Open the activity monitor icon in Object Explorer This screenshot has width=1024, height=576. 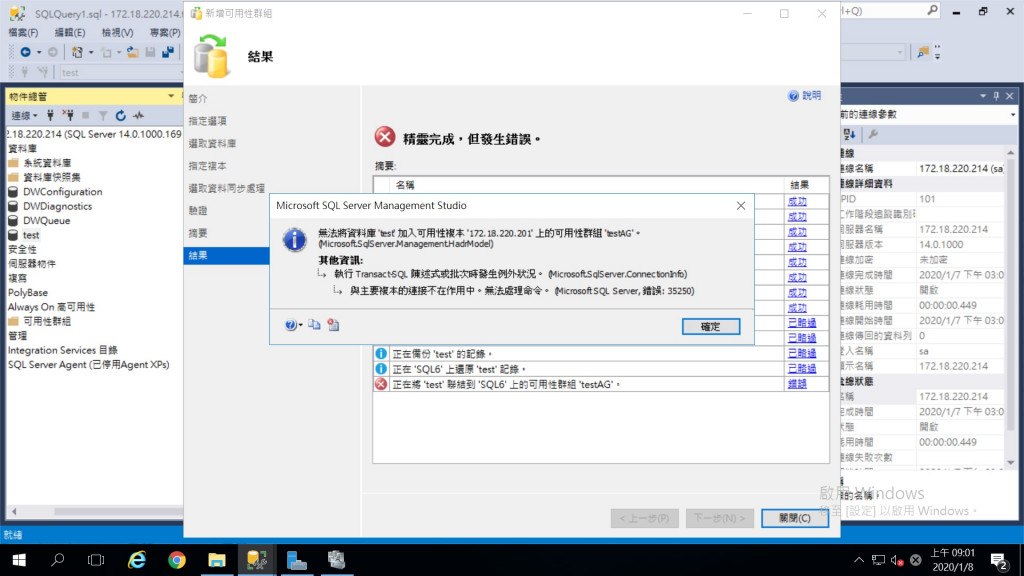(x=138, y=116)
